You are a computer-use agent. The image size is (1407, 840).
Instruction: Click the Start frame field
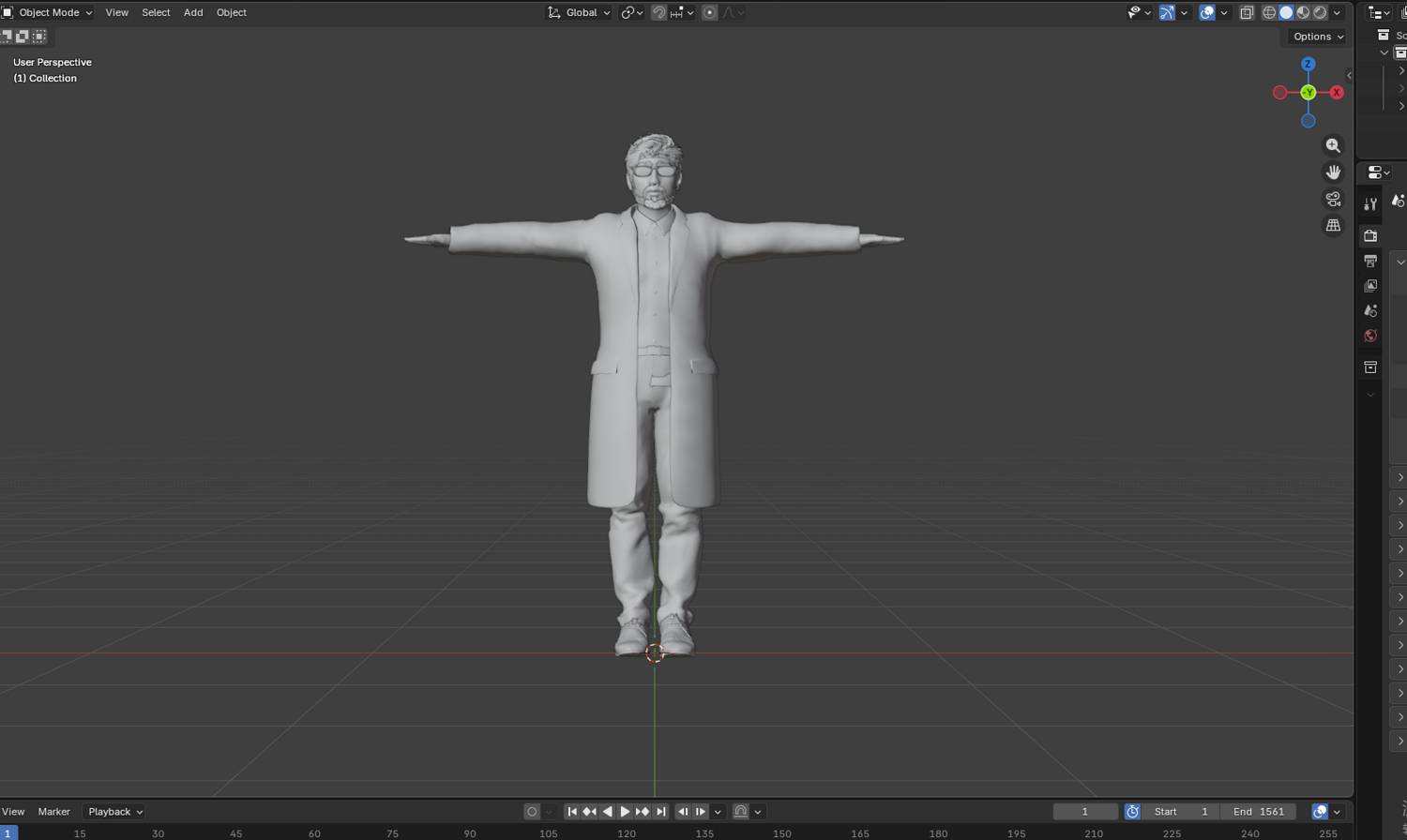click(1181, 812)
